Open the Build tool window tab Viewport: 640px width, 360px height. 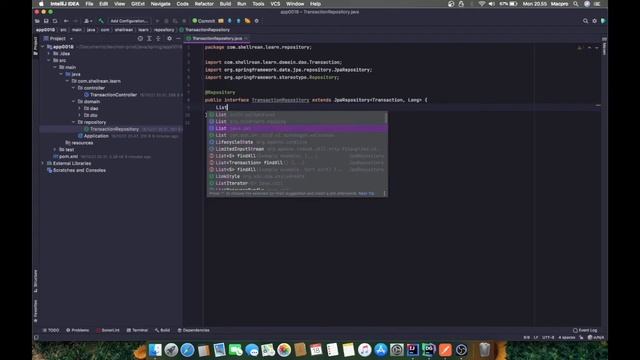click(162, 330)
